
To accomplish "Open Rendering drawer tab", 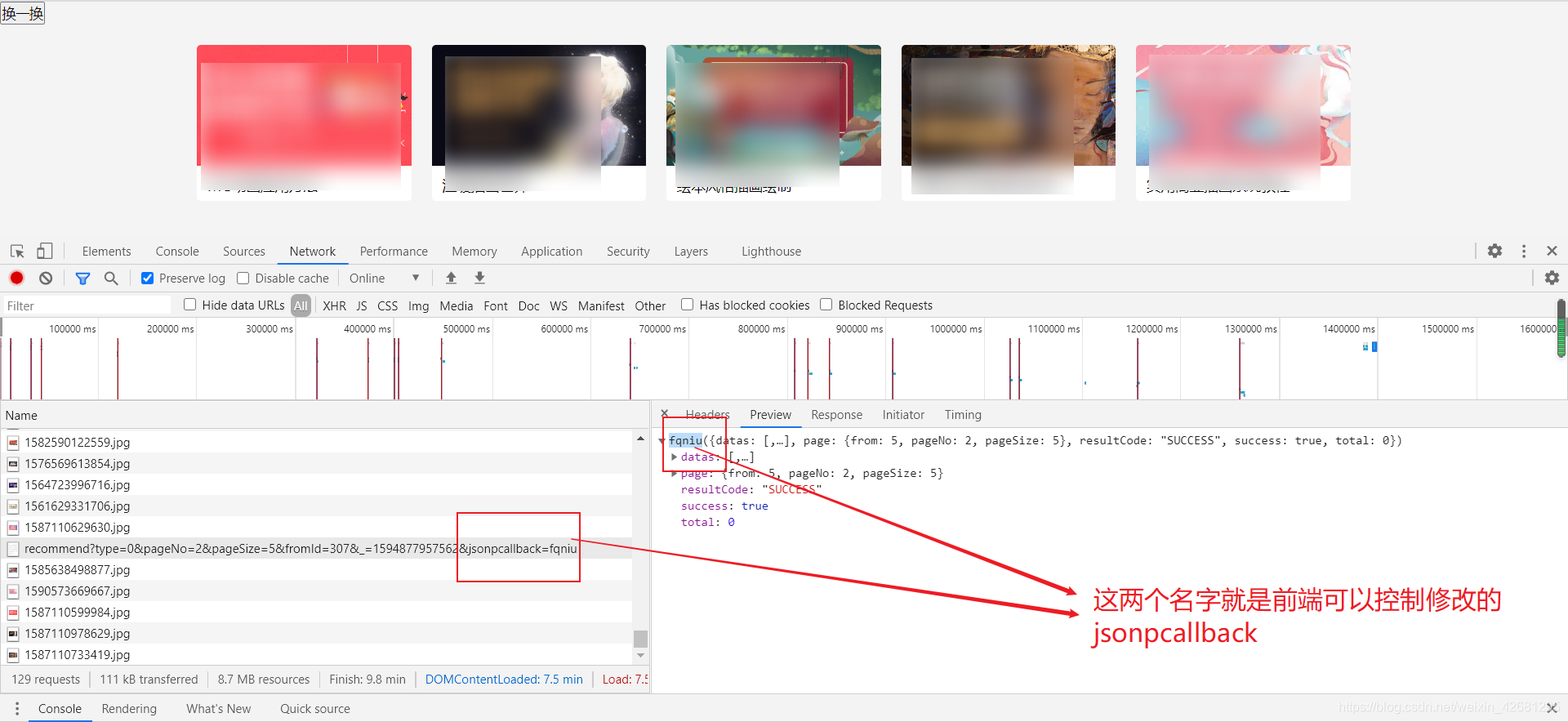I will pyautogui.click(x=129, y=709).
